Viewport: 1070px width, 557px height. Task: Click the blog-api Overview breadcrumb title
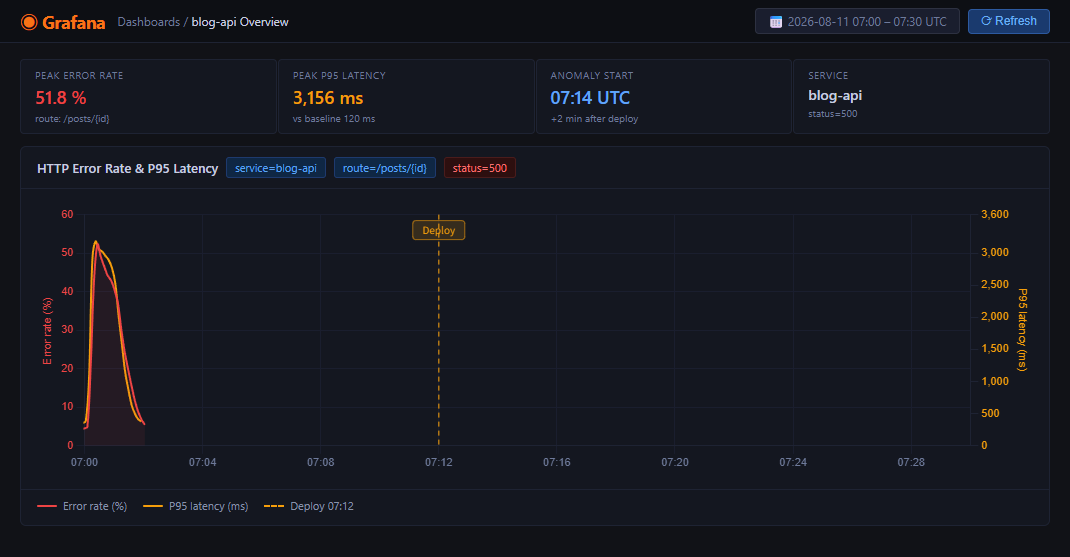240,22
